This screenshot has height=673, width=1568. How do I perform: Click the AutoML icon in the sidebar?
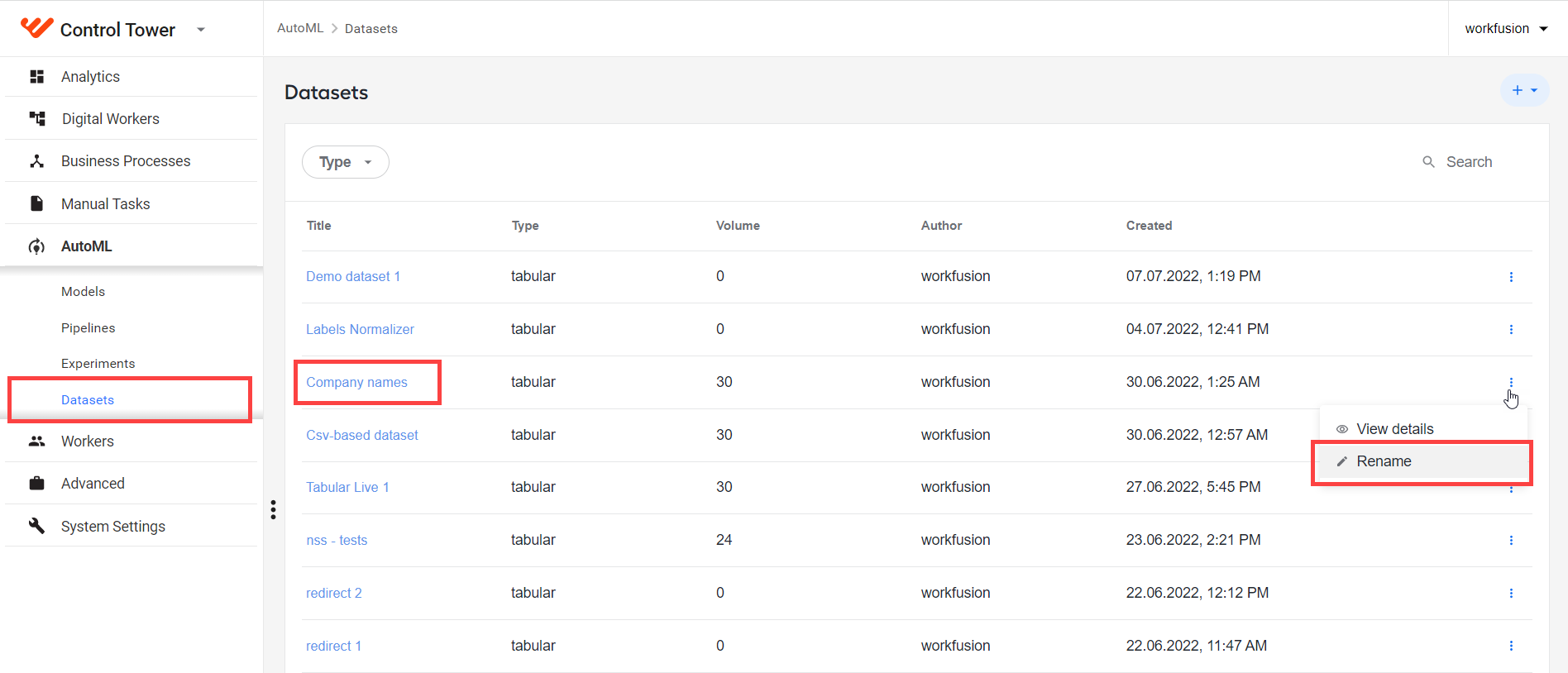pos(36,246)
